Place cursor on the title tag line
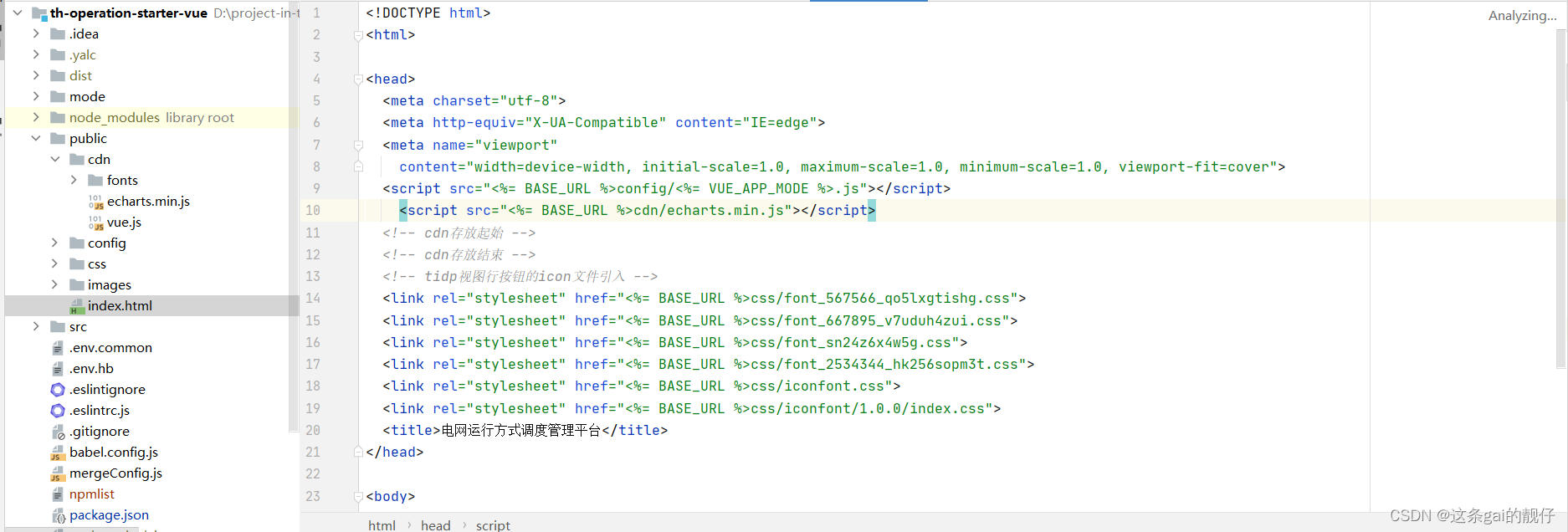The image size is (1568, 532). click(525, 430)
